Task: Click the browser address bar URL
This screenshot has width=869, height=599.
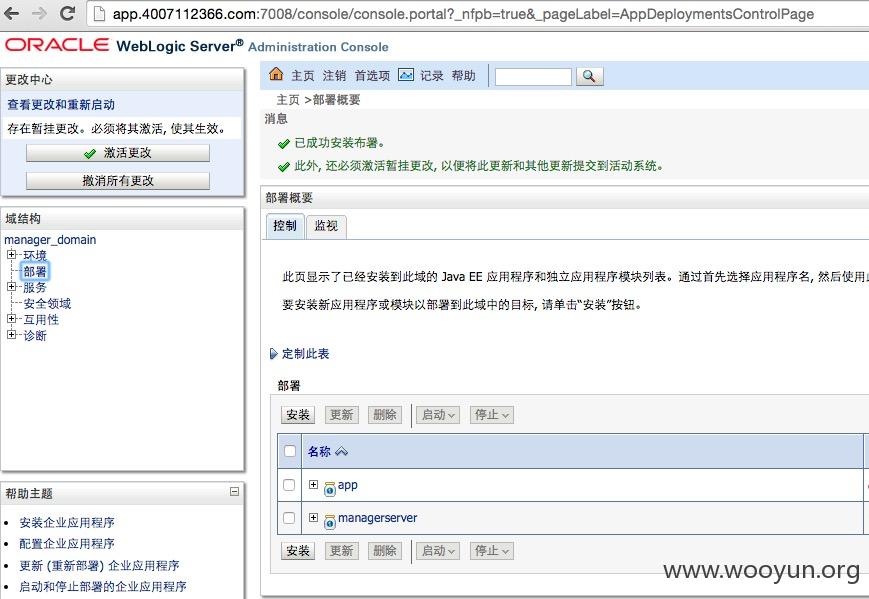Action: 463,14
